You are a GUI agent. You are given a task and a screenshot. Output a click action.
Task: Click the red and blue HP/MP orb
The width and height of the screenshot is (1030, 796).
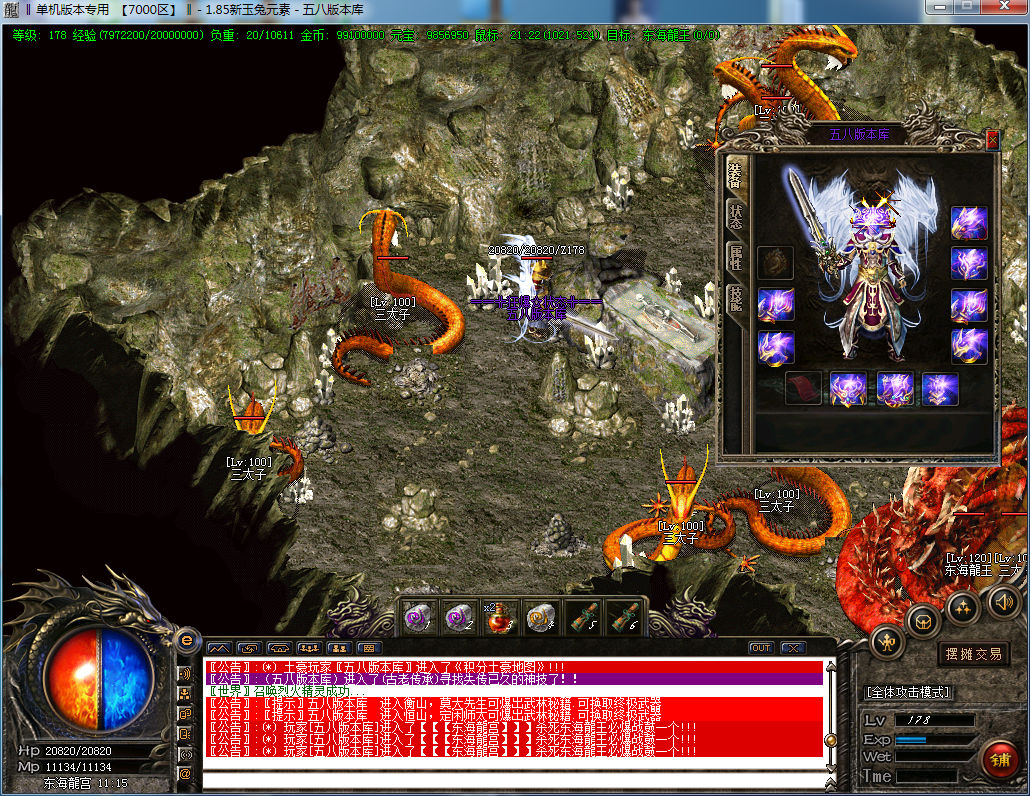[x=99, y=679]
